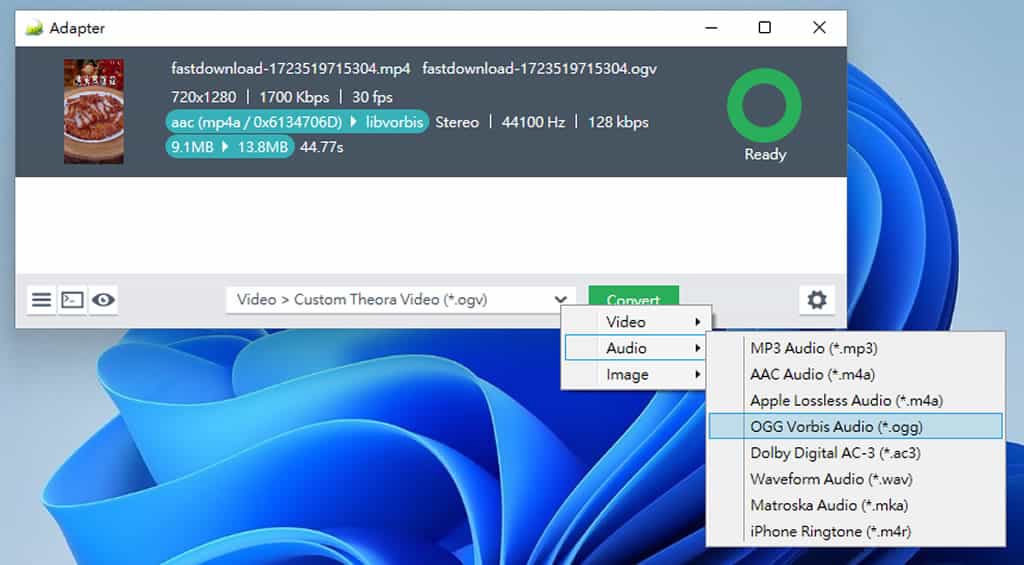Image resolution: width=1024 pixels, height=565 pixels.
Task: Close the Adapter window
Action: [819, 27]
